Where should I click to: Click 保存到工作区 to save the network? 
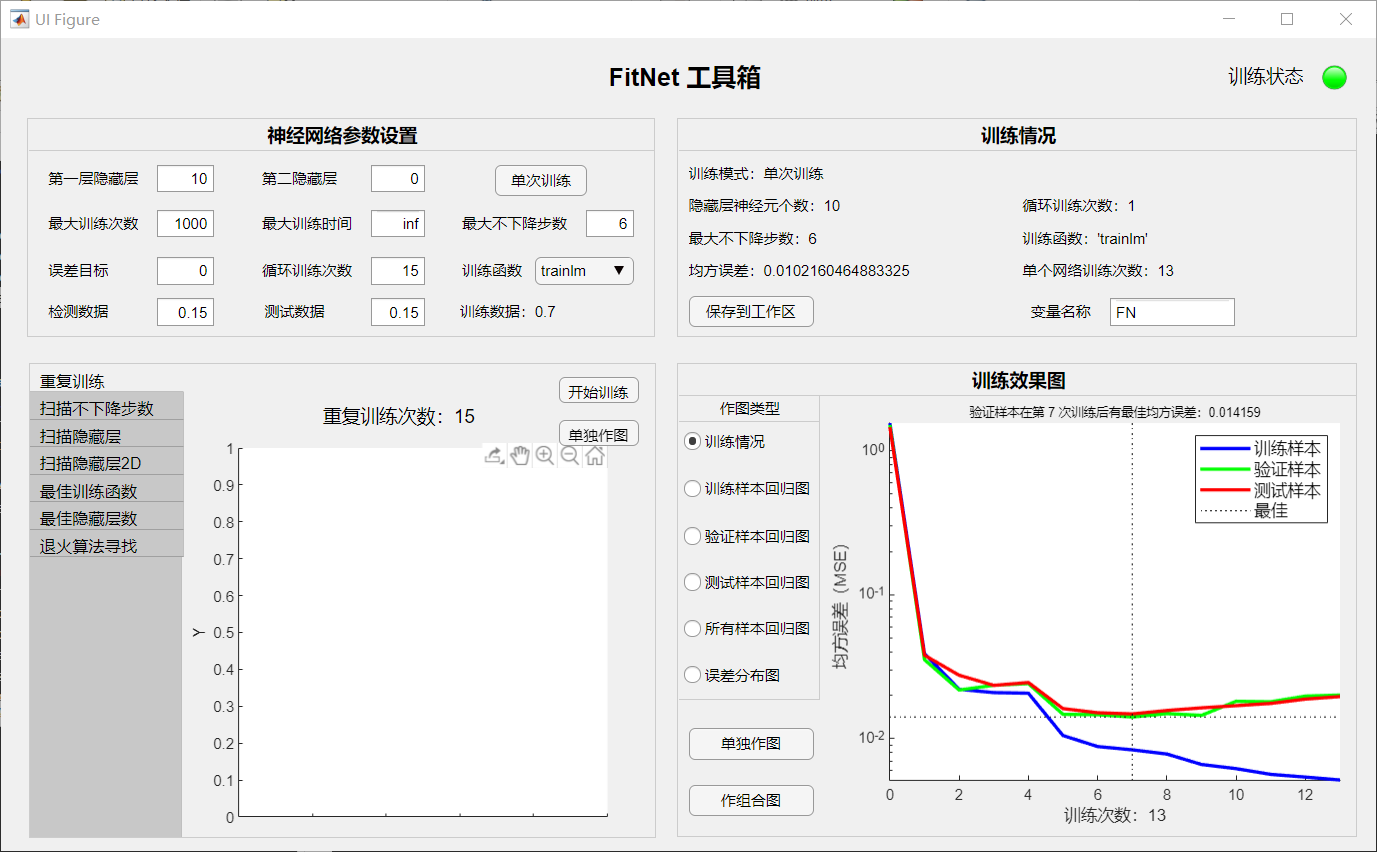pyautogui.click(x=751, y=312)
